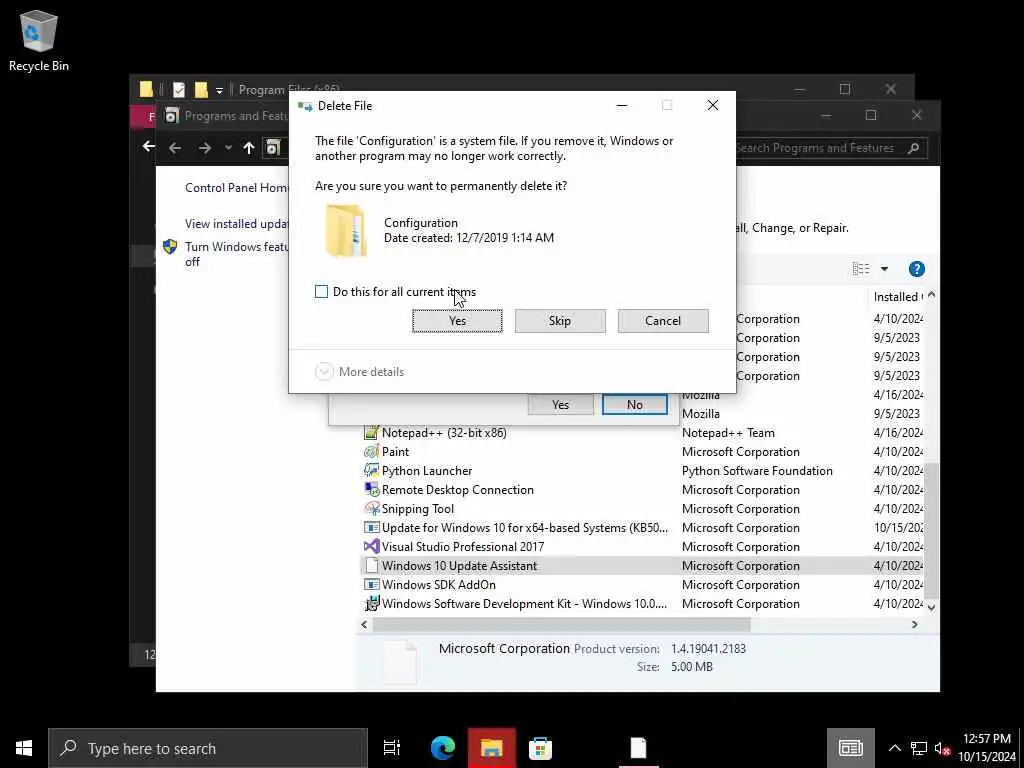Click the change view list icon

(861, 268)
